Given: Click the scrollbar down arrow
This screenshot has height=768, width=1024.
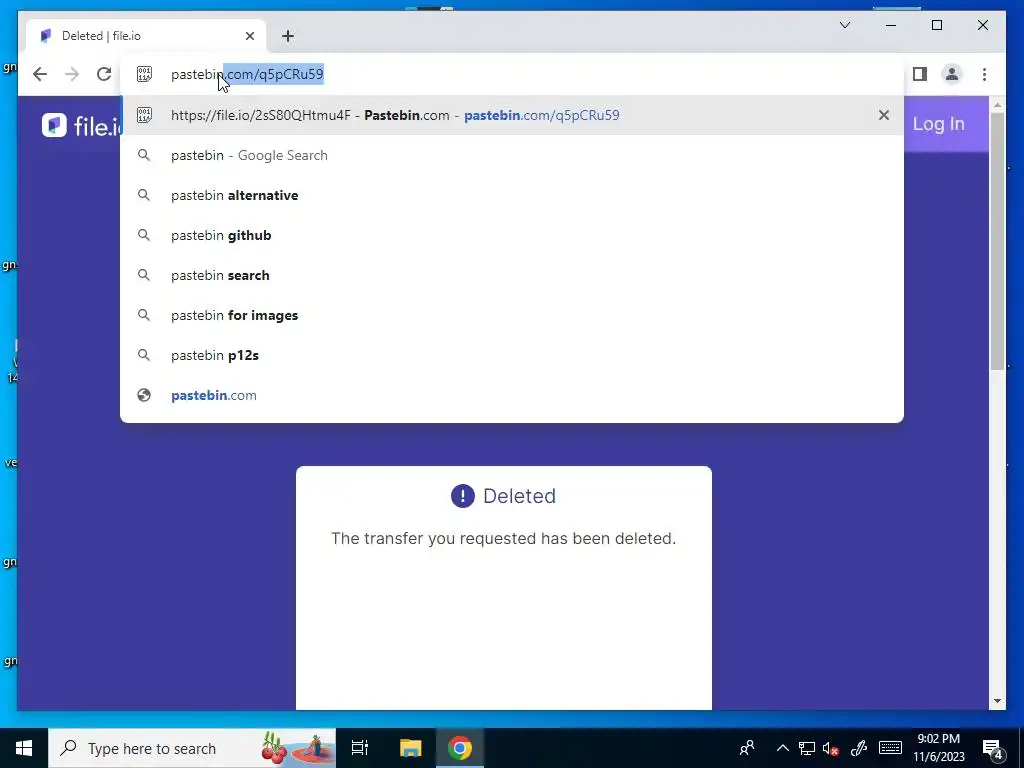Looking at the screenshot, I should point(997,701).
